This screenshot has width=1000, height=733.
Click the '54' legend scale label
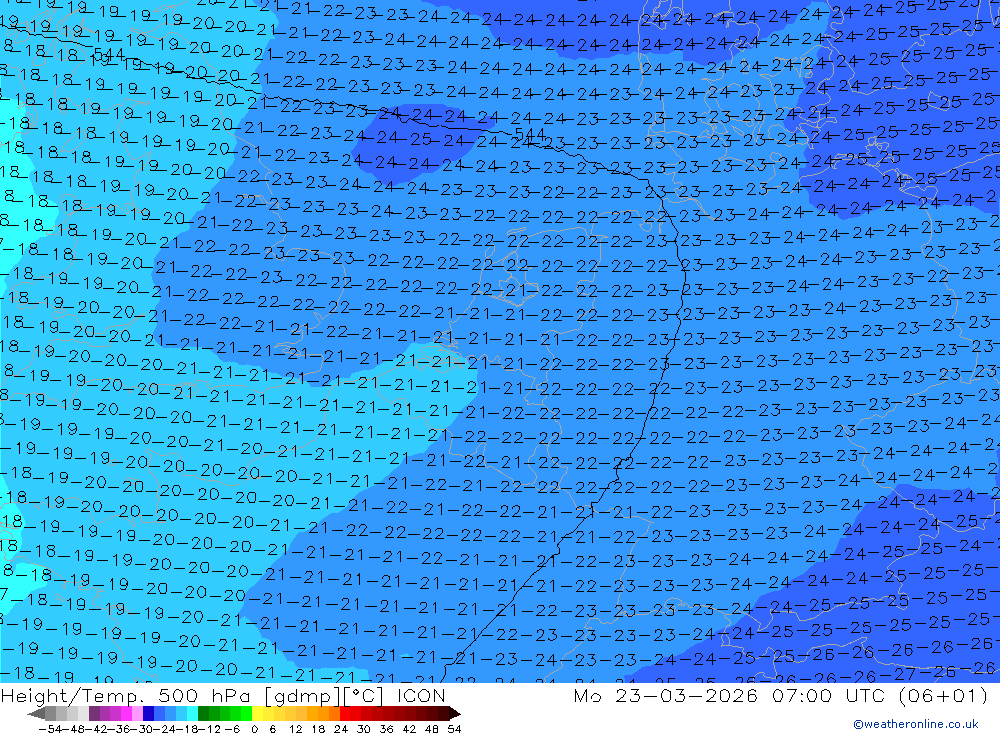click(x=454, y=729)
